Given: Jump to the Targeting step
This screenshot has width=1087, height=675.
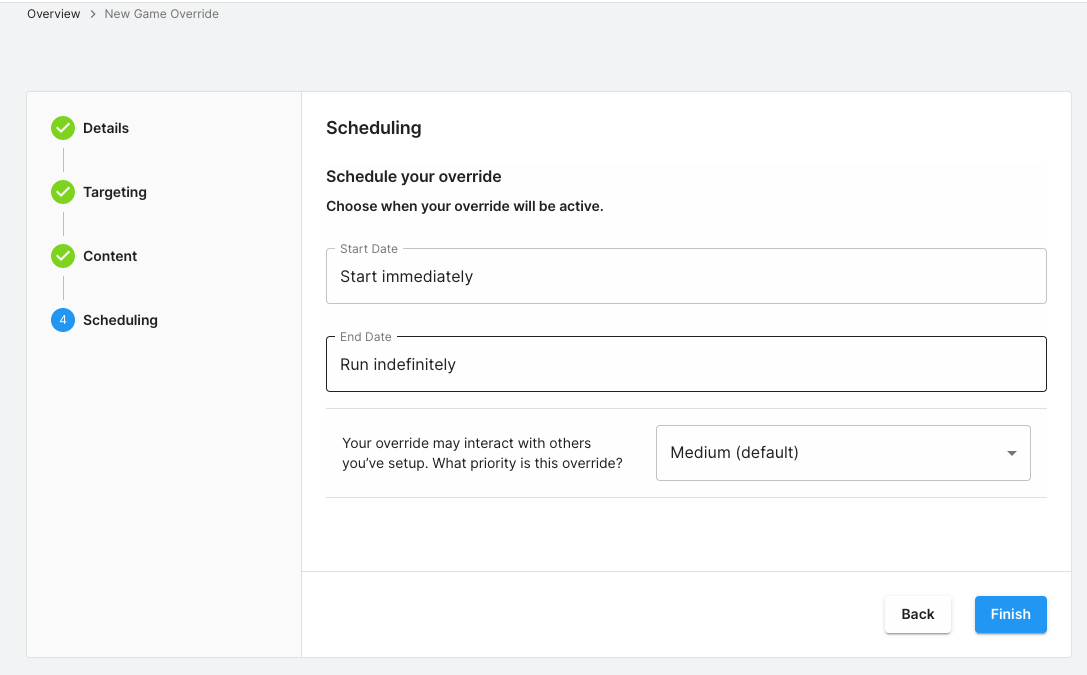Looking at the screenshot, I should (115, 192).
